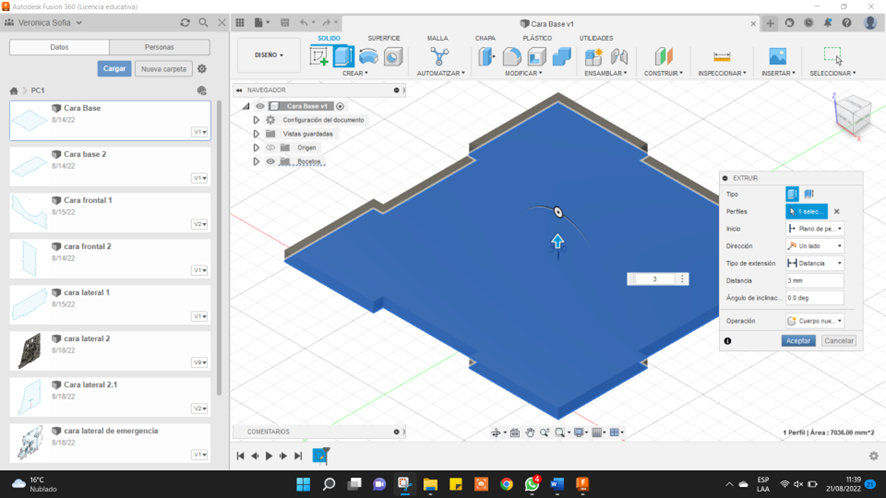Refresh the data panel
The image size is (886, 498).
click(185, 23)
